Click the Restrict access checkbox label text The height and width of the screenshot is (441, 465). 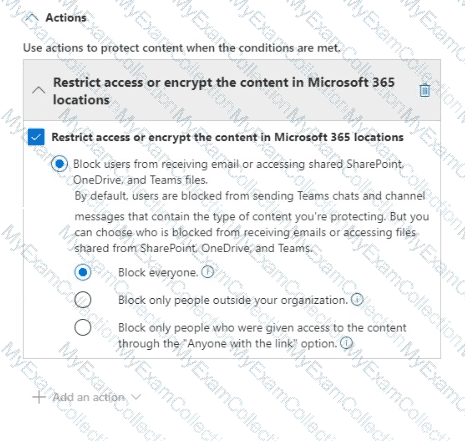point(227,137)
